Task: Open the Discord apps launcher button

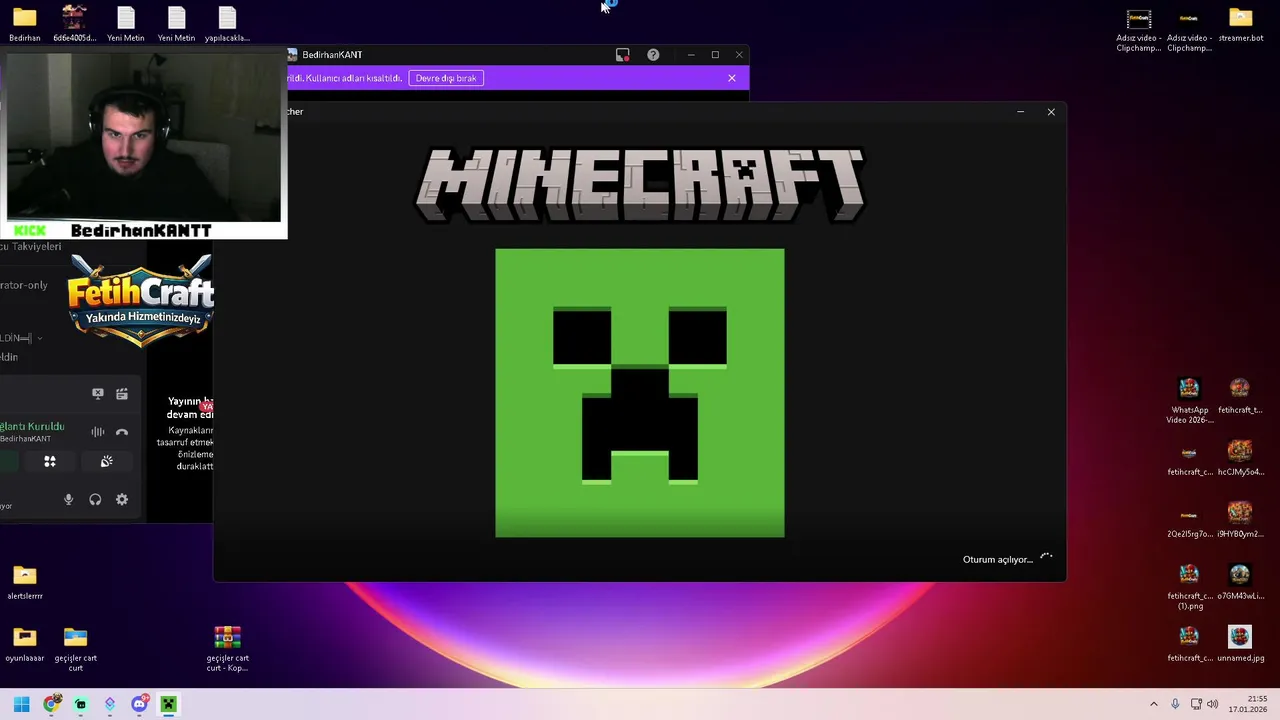Action: [x=50, y=461]
